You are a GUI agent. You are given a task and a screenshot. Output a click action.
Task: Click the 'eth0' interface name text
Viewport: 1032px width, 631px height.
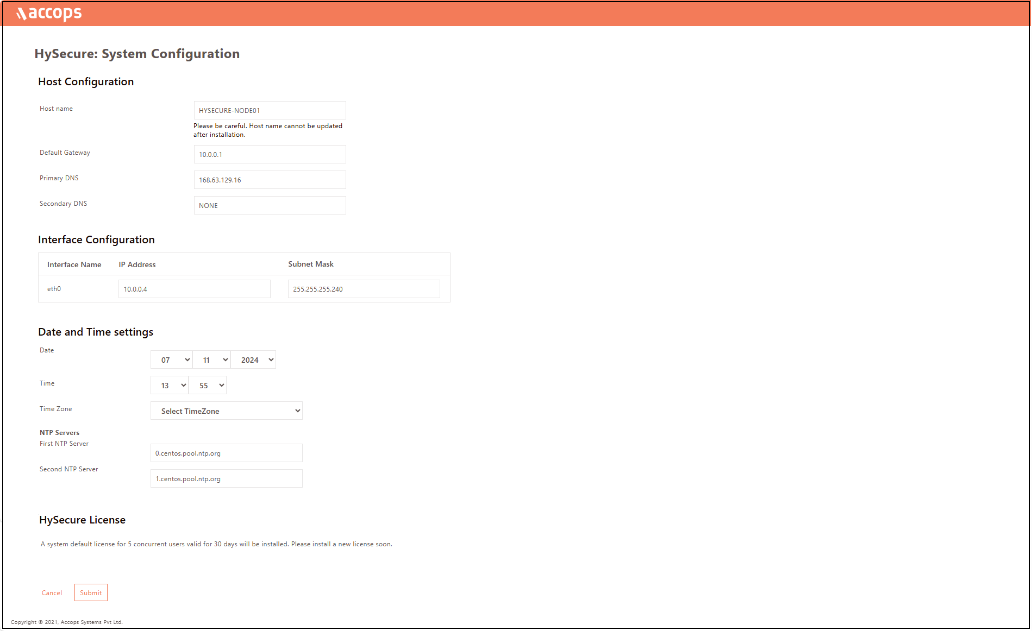pos(54,289)
